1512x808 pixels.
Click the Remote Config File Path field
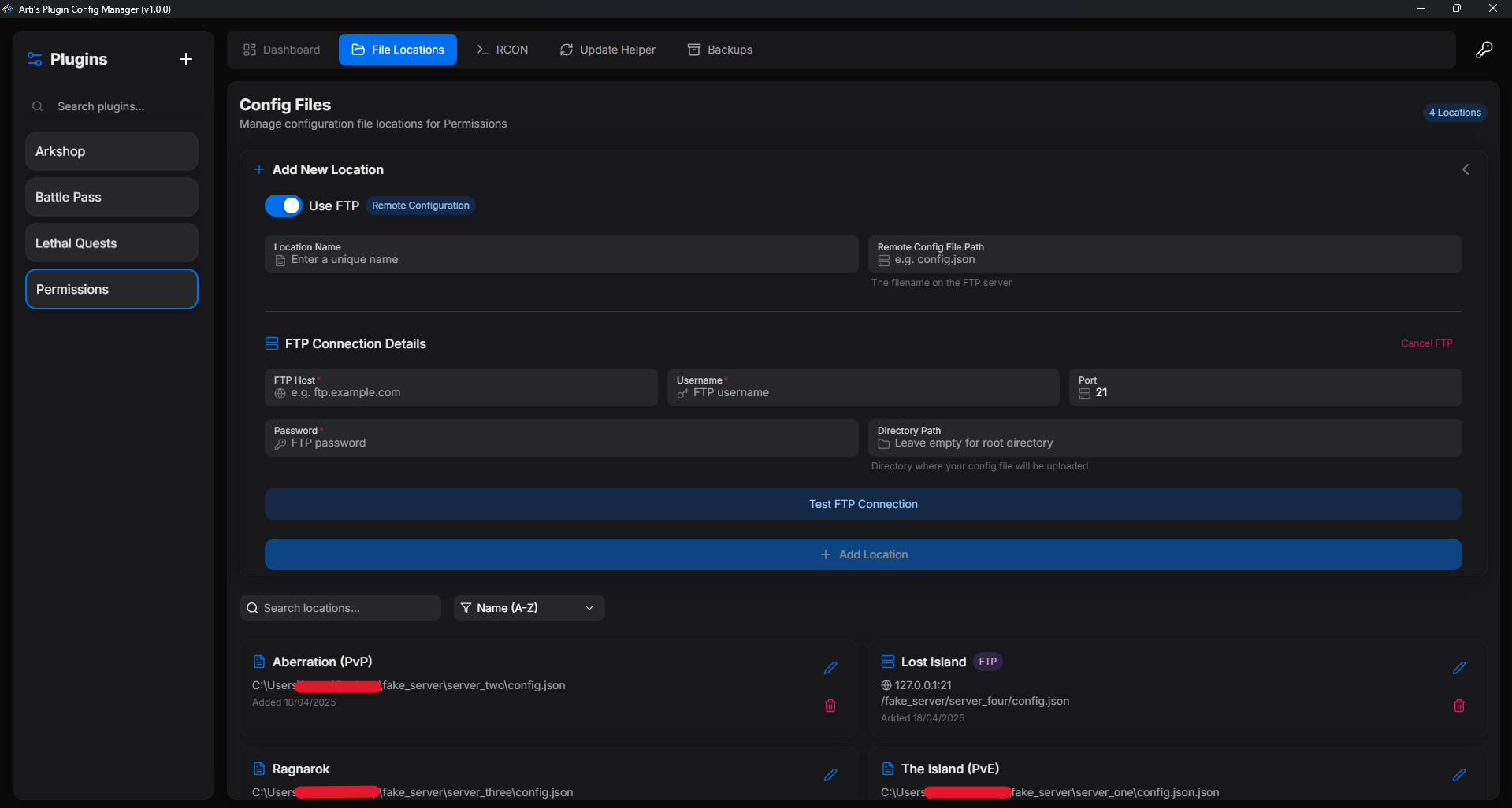point(1165,254)
